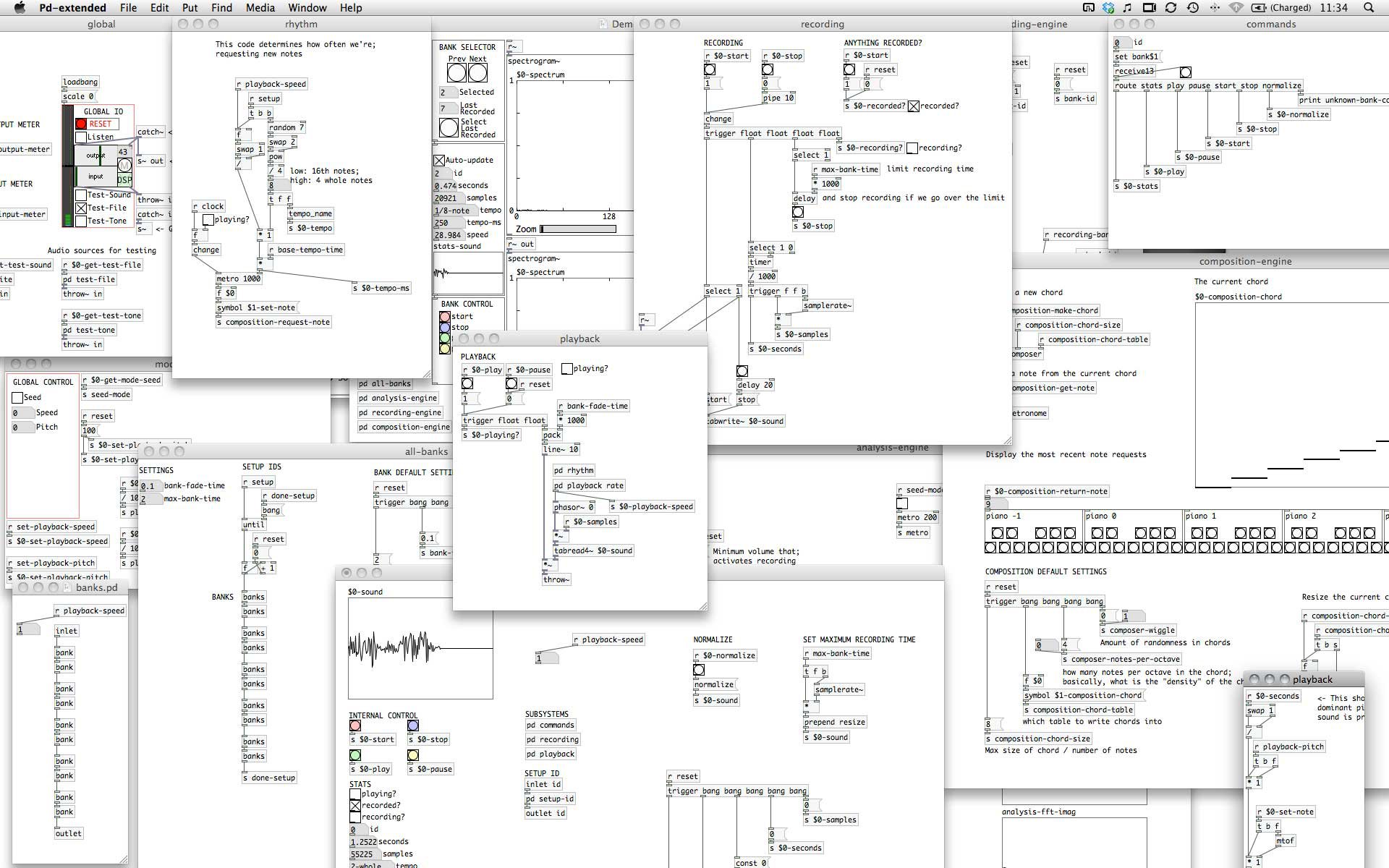The width and height of the screenshot is (1389, 868).
Task: Click the Prev bank bang button
Action: click(456, 73)
